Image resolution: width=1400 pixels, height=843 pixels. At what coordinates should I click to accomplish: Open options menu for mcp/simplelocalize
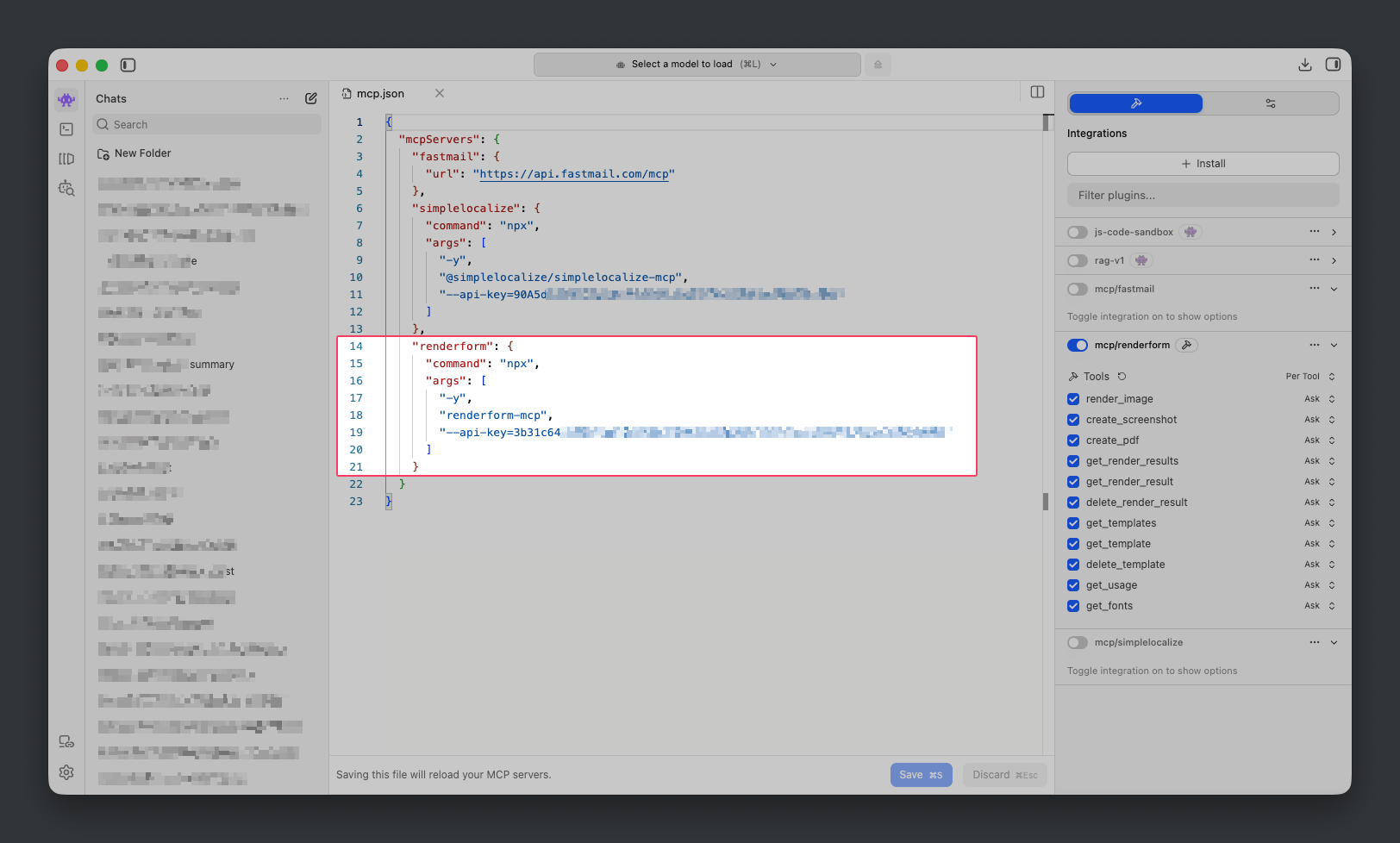pos(1315,642)
